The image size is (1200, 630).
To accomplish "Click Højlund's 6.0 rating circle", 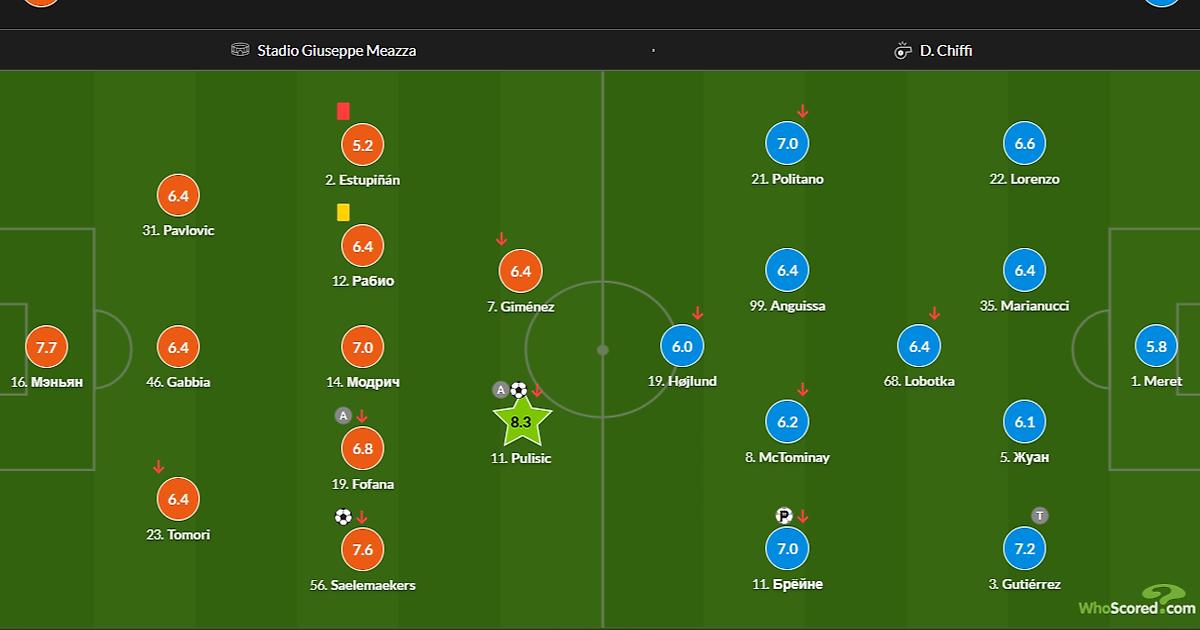I will tap(682, 347).
